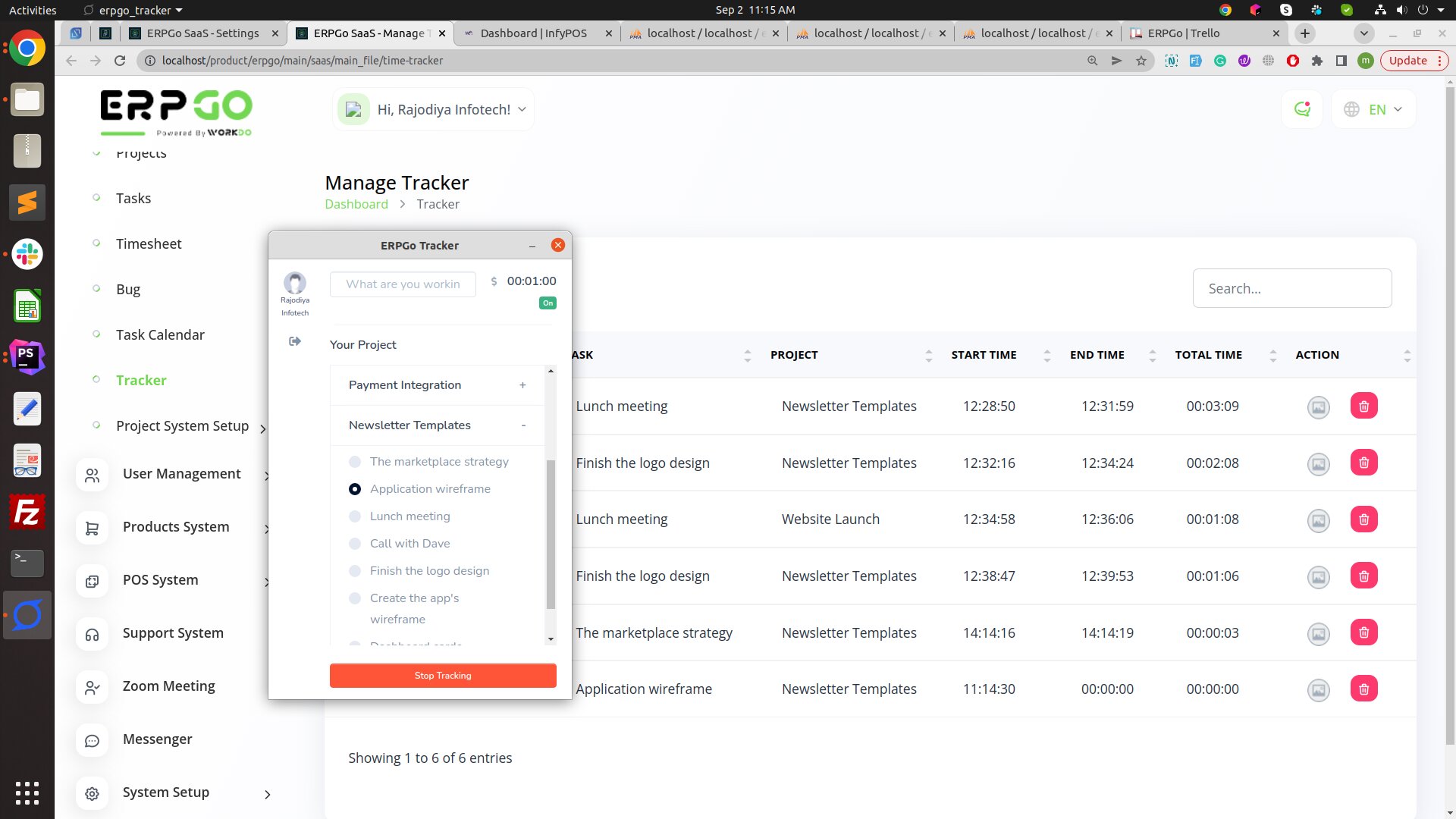Viewport: 1456px width, 819px height.
Task: Click the green chat icon in header
Action: coord(1302,109)
